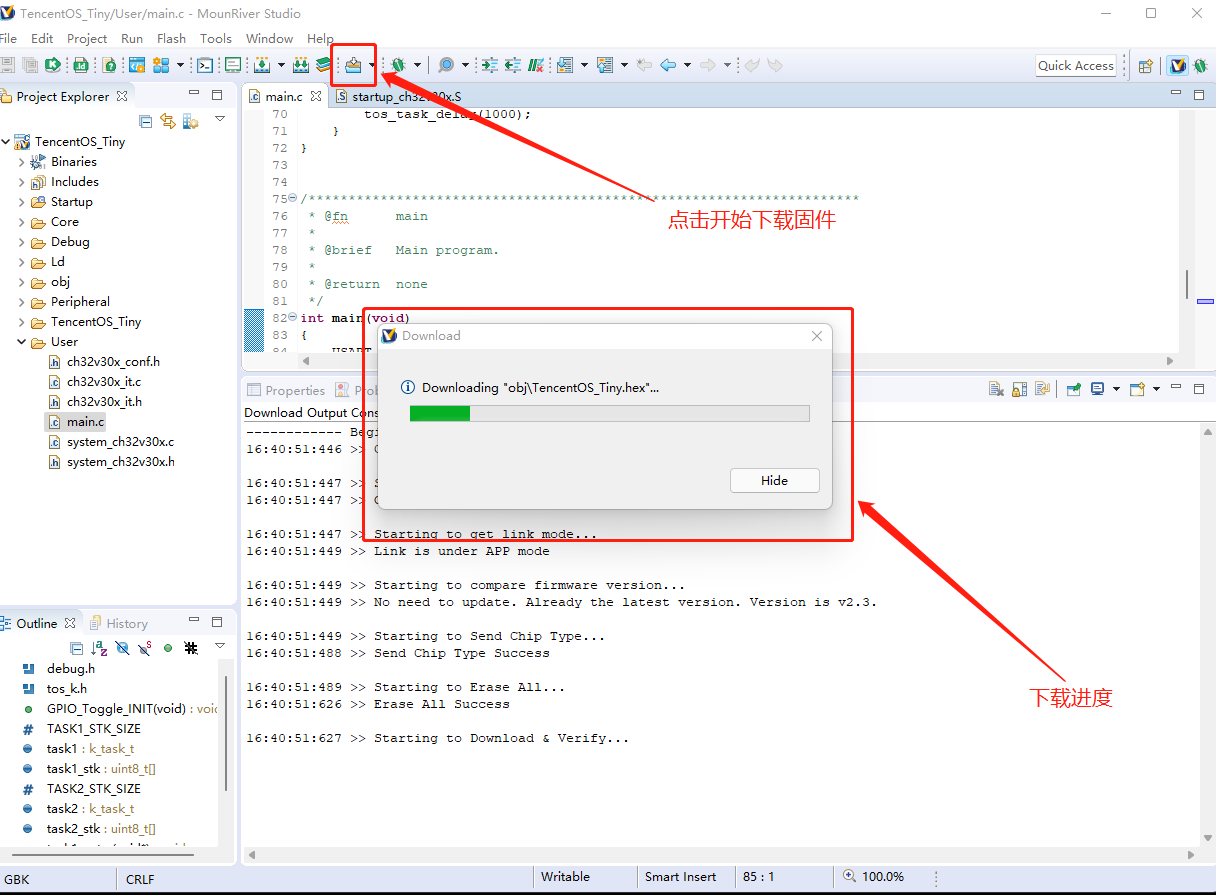Collapse the User folder
1216x895 pixels.
(22, 342)
